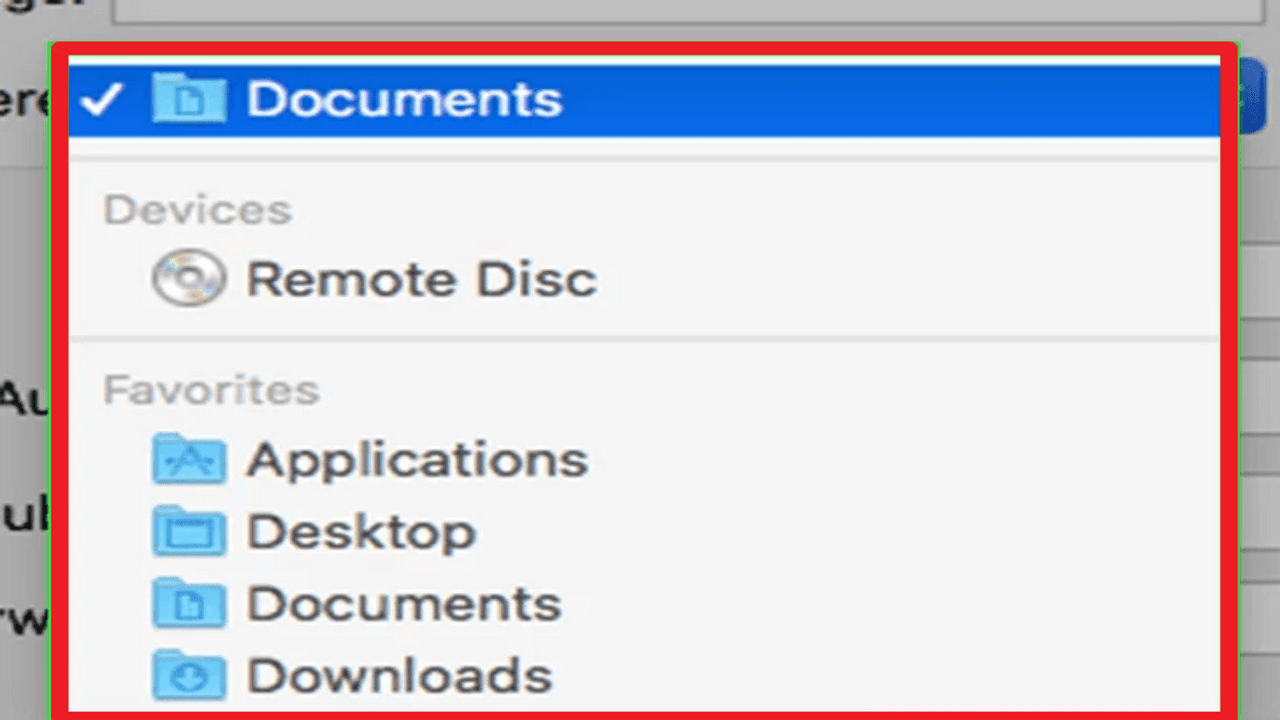This screenshot has height=720, width=1280.
Task: Click the Downloads folder icon
Action: tap(189, 675)
